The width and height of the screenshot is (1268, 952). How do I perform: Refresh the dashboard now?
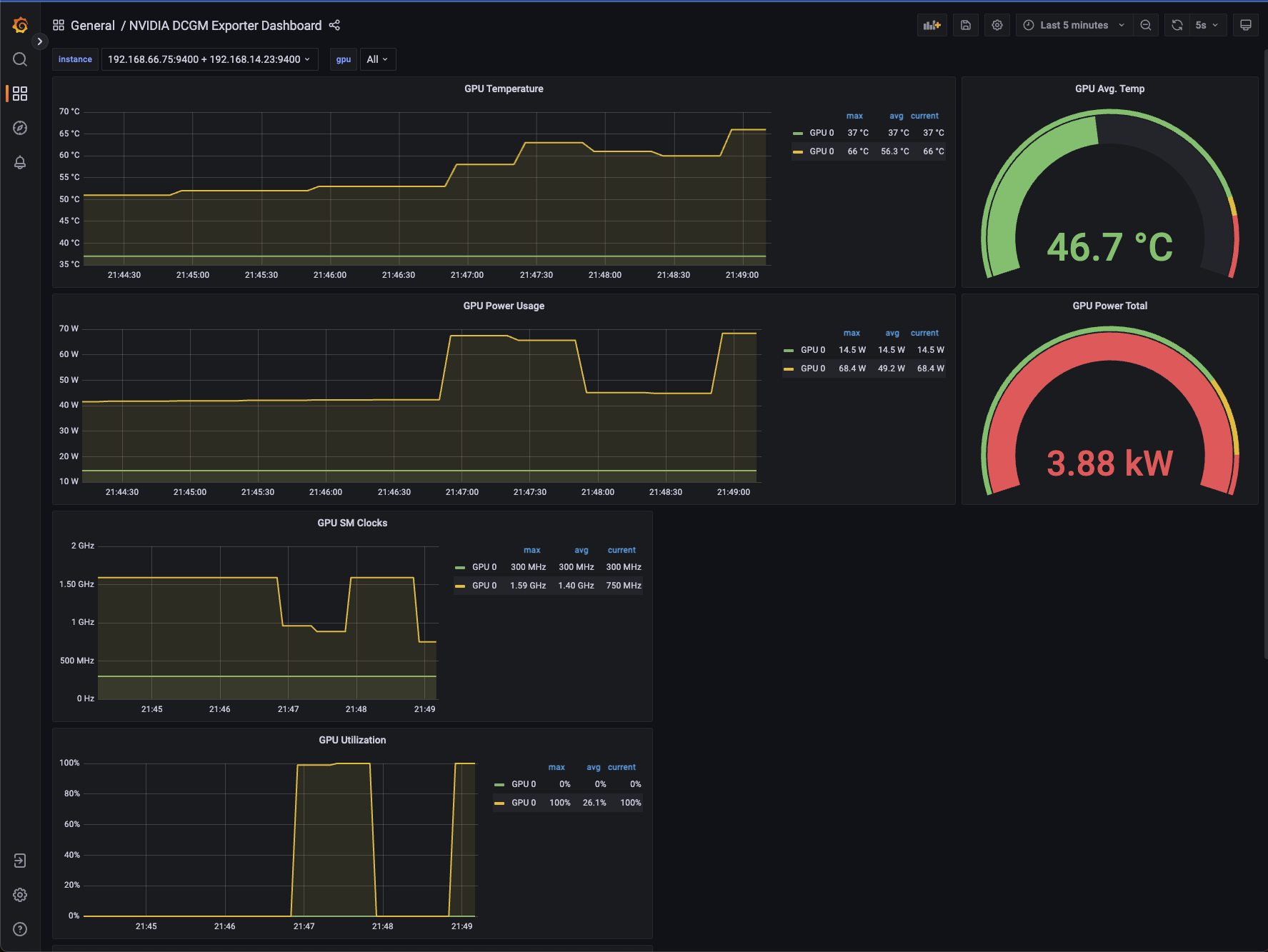tap(1177, 25)
